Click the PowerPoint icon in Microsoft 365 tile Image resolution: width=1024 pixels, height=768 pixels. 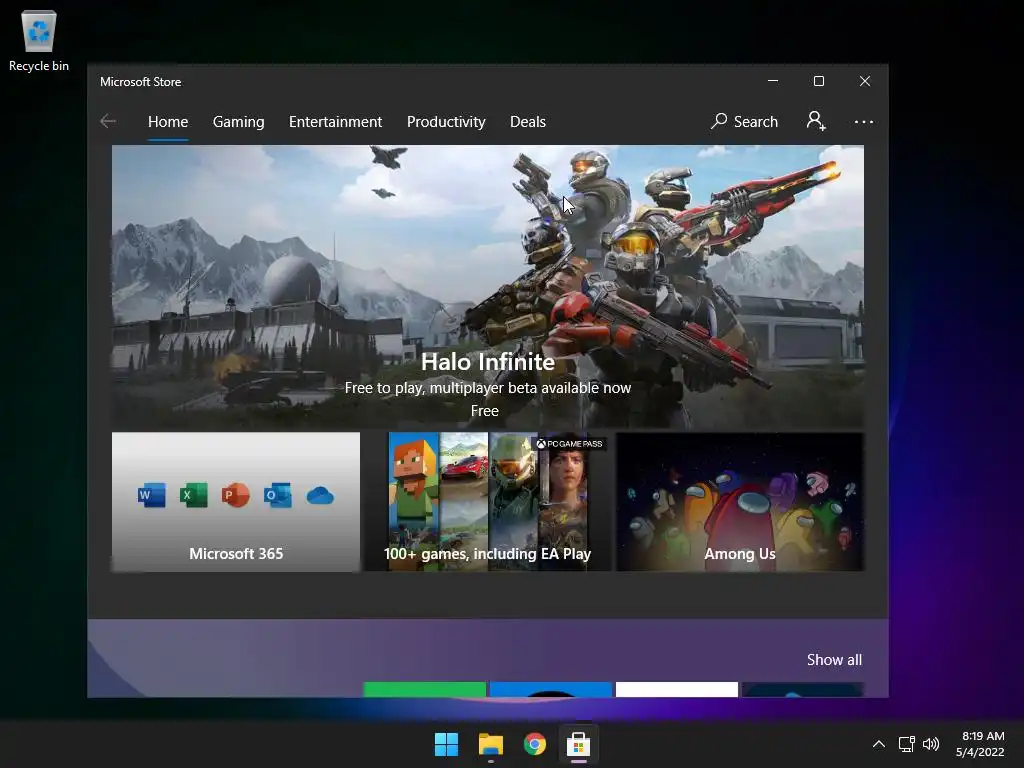coord(236,495)
